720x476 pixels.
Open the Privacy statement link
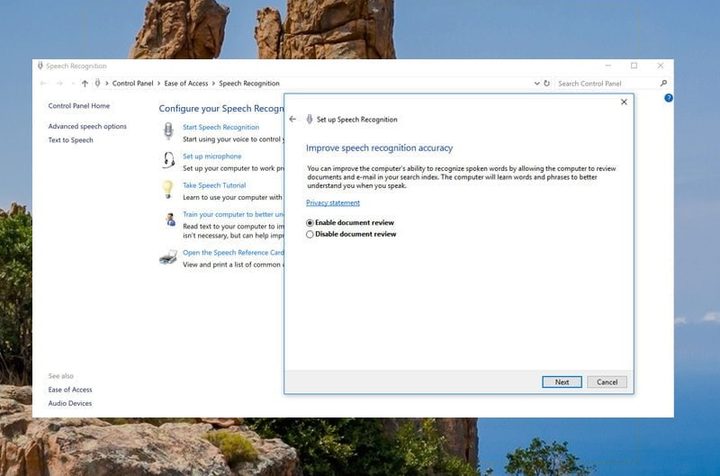(333, 203)
